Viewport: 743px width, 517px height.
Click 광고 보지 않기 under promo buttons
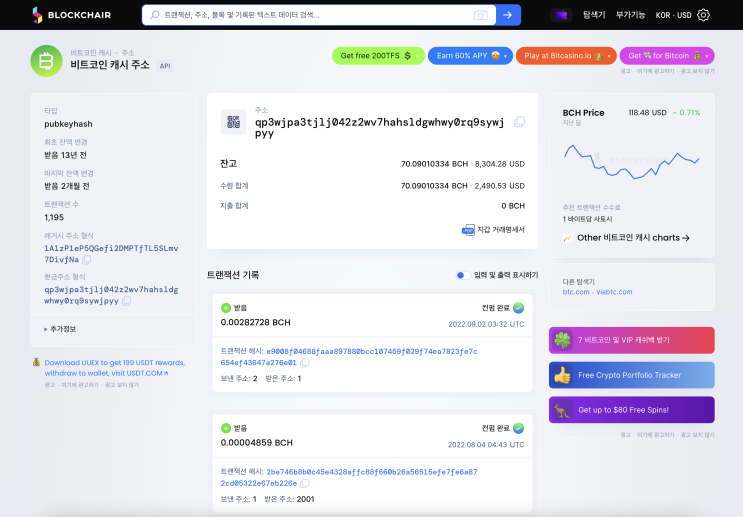pos(698,71)
